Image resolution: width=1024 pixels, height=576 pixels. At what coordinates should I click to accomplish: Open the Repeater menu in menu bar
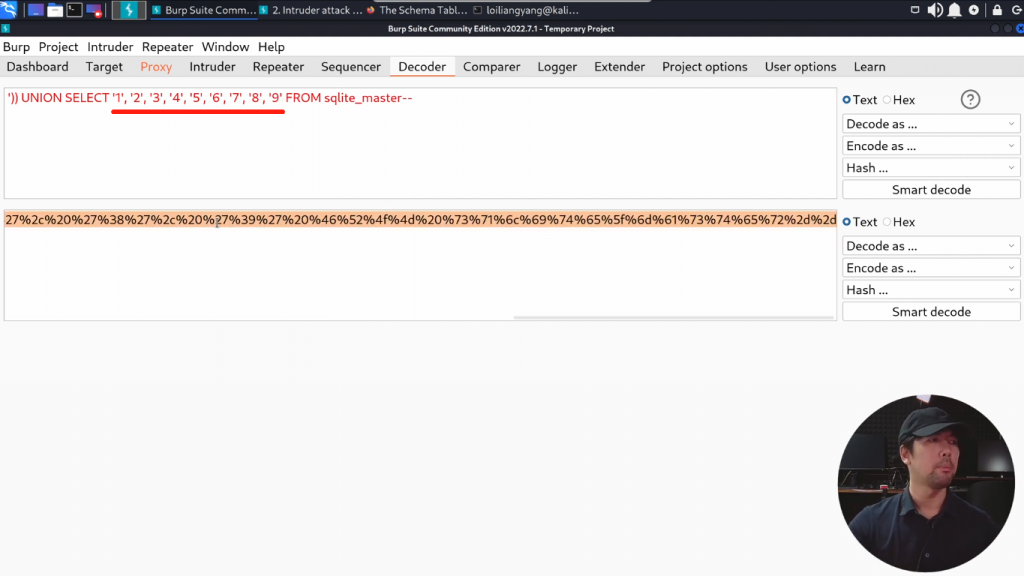(x=167, y=47)
